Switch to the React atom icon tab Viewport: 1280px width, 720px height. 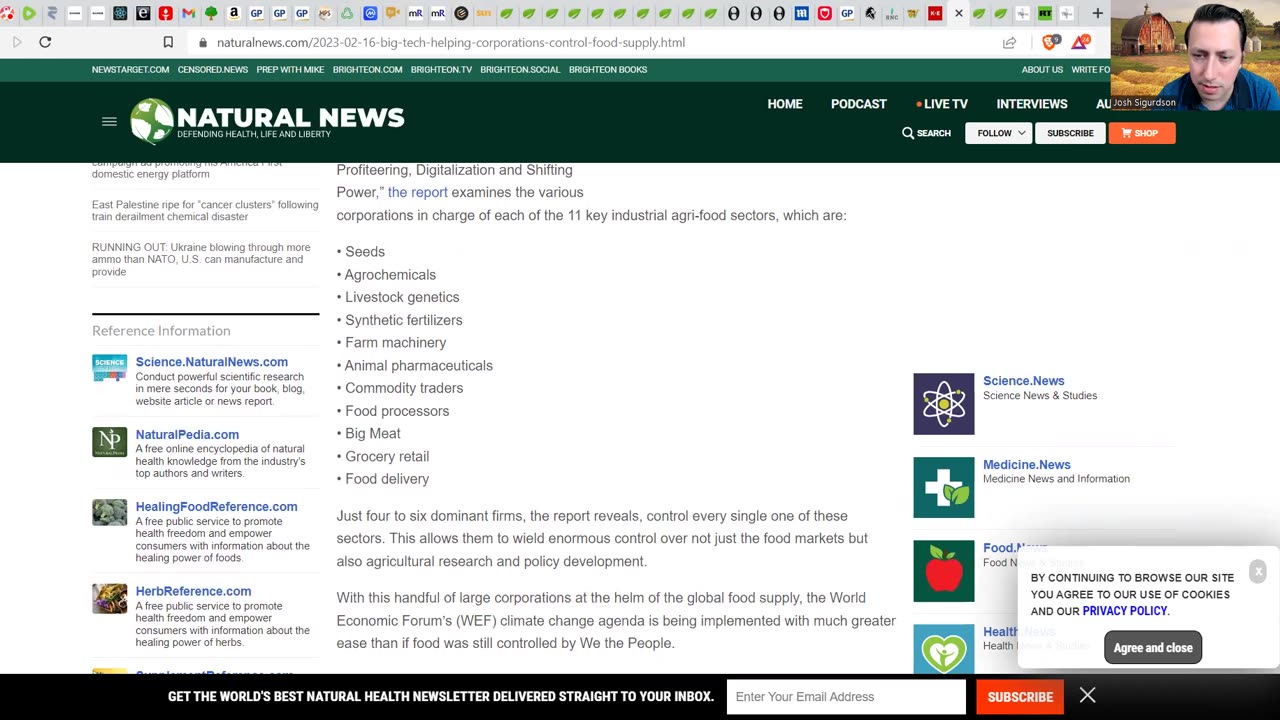(x=120, y=13)
